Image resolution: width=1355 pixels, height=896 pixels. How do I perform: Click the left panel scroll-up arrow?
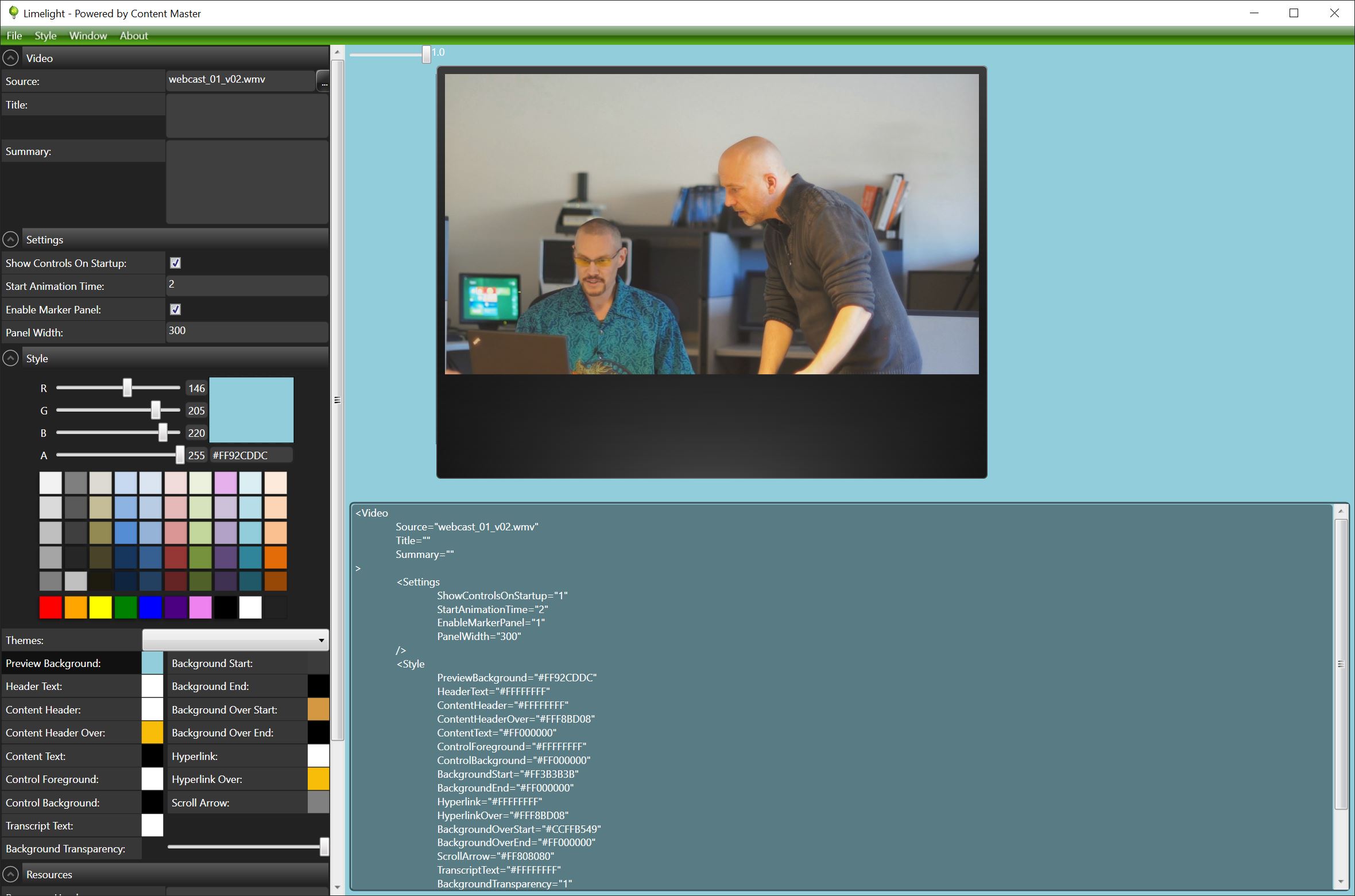pyautogui.click(x=338, y=52)
